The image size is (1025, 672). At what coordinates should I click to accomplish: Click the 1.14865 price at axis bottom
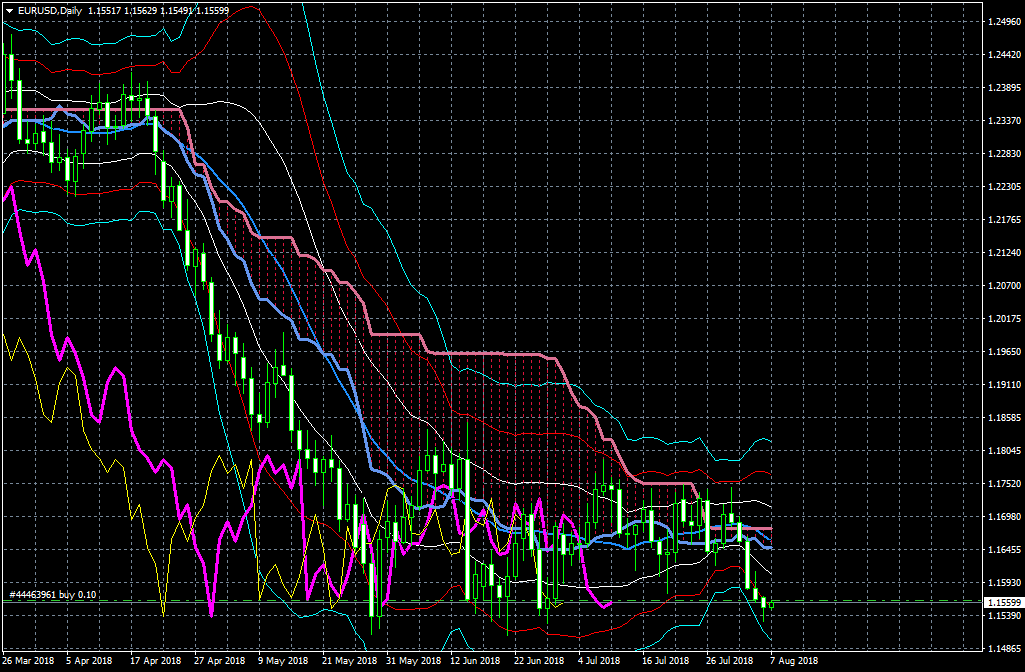[1003, 649]
